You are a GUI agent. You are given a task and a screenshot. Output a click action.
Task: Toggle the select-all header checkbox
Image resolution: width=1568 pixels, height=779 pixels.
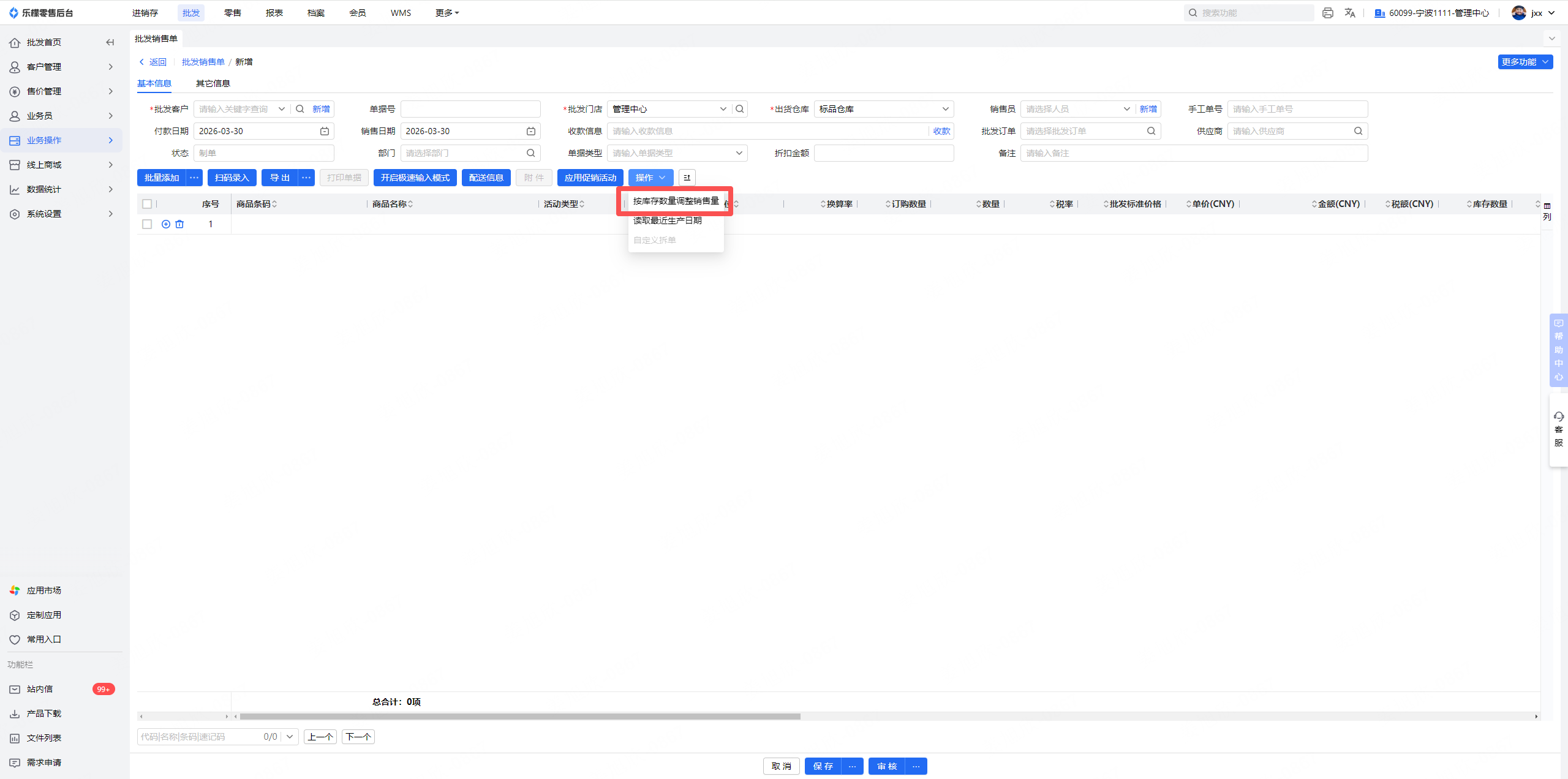pos(147,204)
